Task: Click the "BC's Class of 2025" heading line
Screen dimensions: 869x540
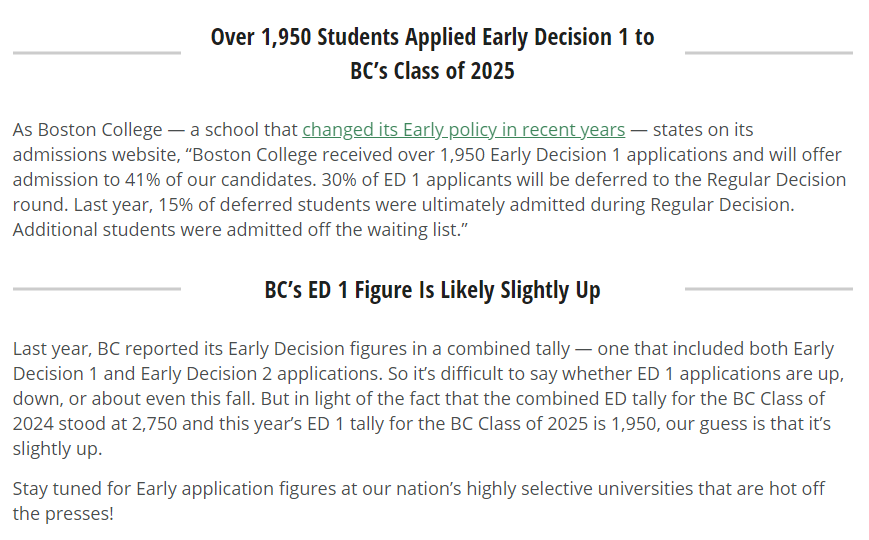Action: (x=432, y=71)
